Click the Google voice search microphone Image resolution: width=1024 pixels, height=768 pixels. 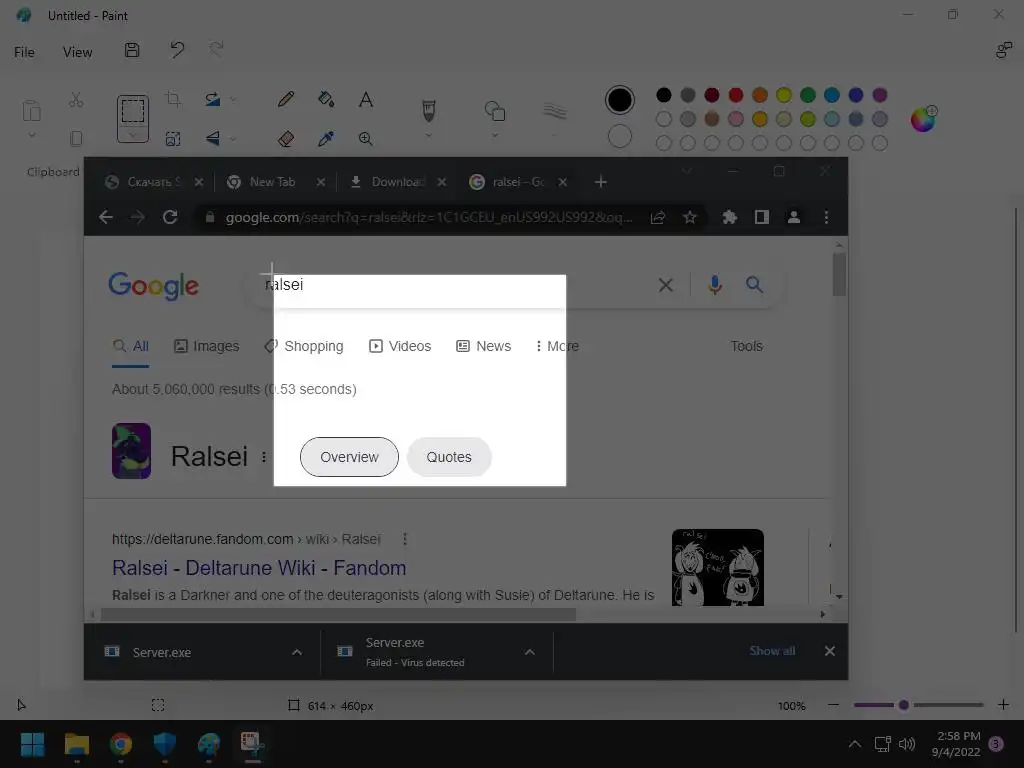[714, 285]
